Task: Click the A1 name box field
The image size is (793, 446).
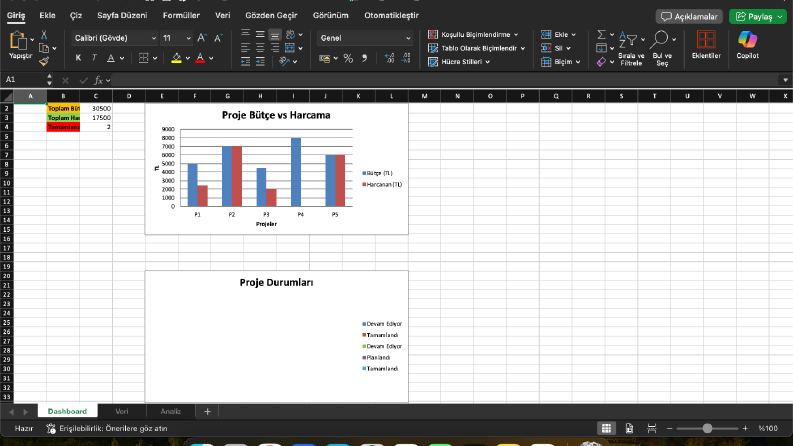Action: [24, 80]
